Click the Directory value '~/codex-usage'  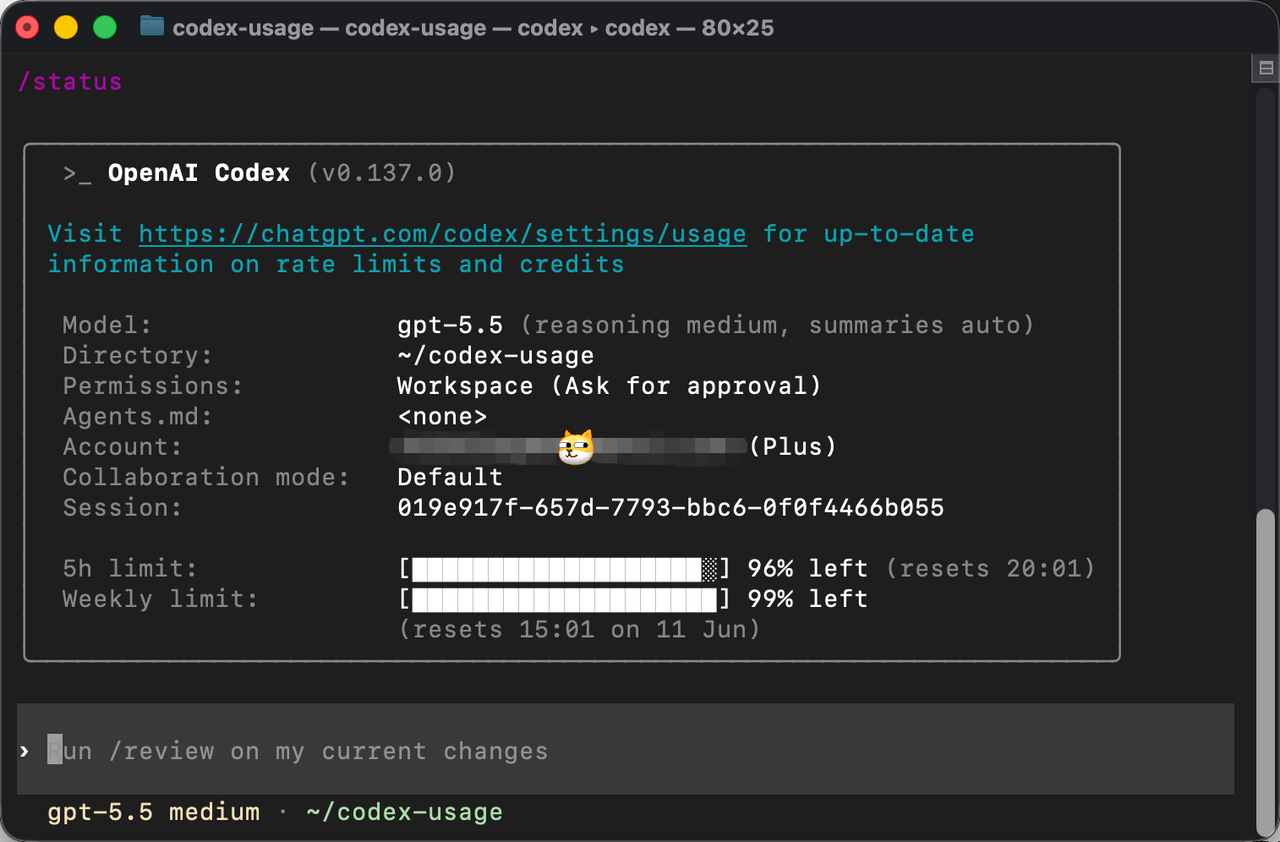click(x=496, y=355)
